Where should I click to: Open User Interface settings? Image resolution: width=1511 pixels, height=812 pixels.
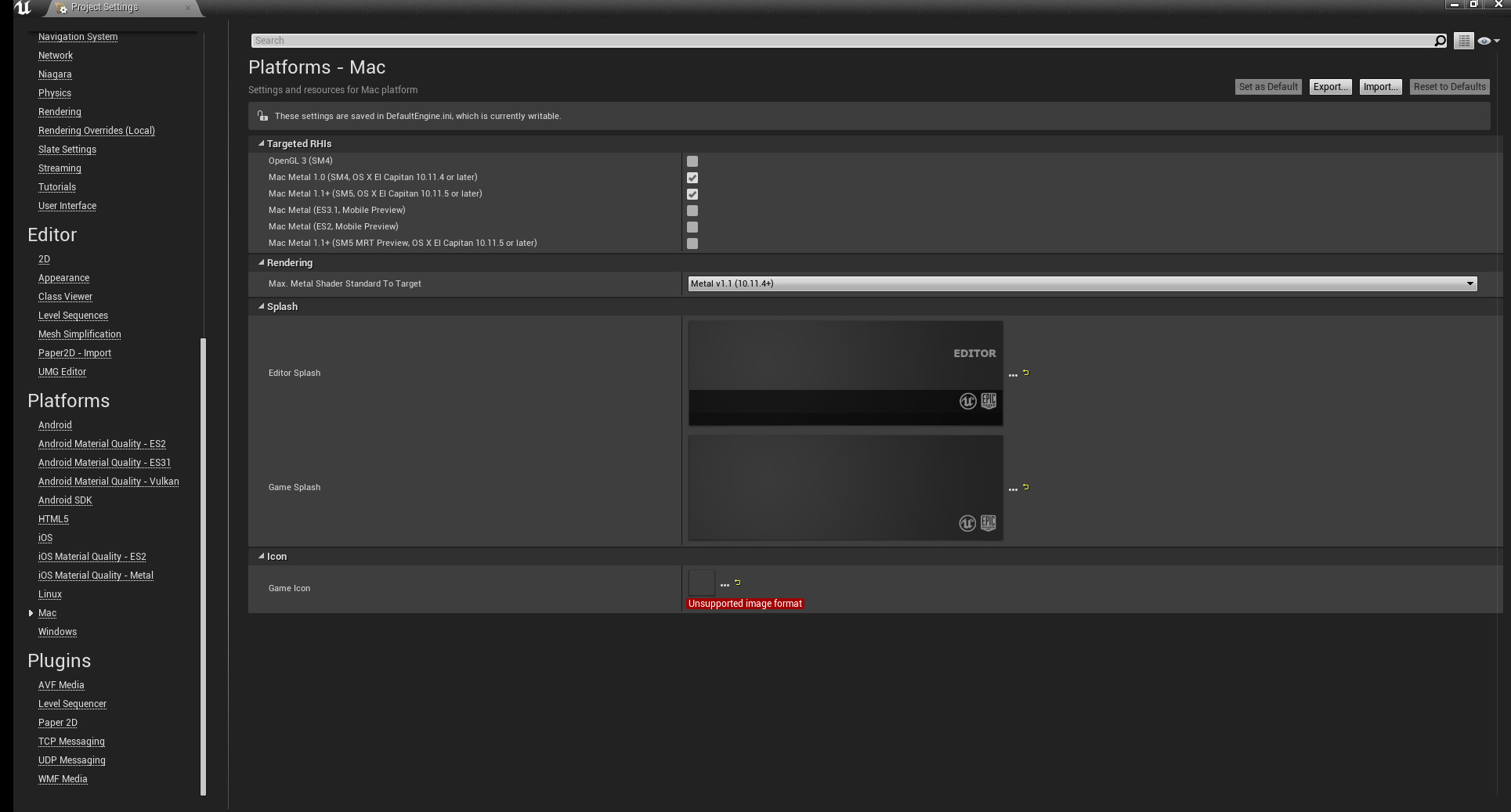[67, 206]
